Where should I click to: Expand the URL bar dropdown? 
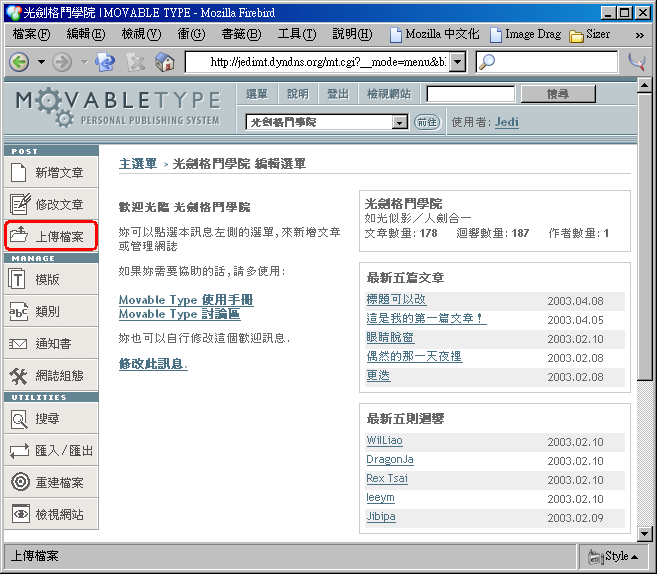[x=458, y=62]
